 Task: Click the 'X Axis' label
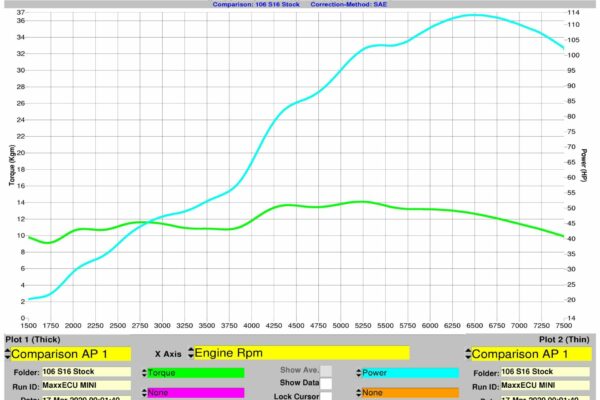pos(168,354)
